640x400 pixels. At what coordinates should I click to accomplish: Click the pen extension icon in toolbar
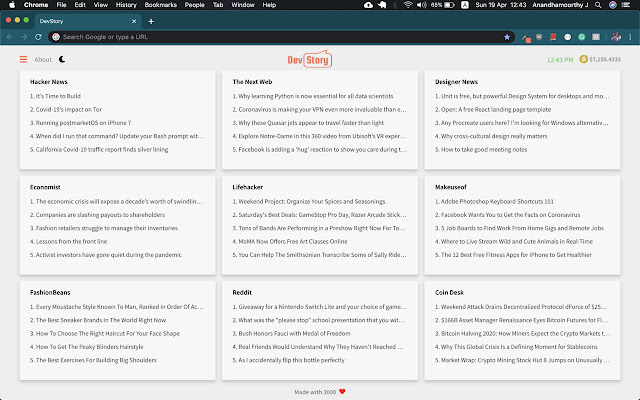(x=526, y=38)
